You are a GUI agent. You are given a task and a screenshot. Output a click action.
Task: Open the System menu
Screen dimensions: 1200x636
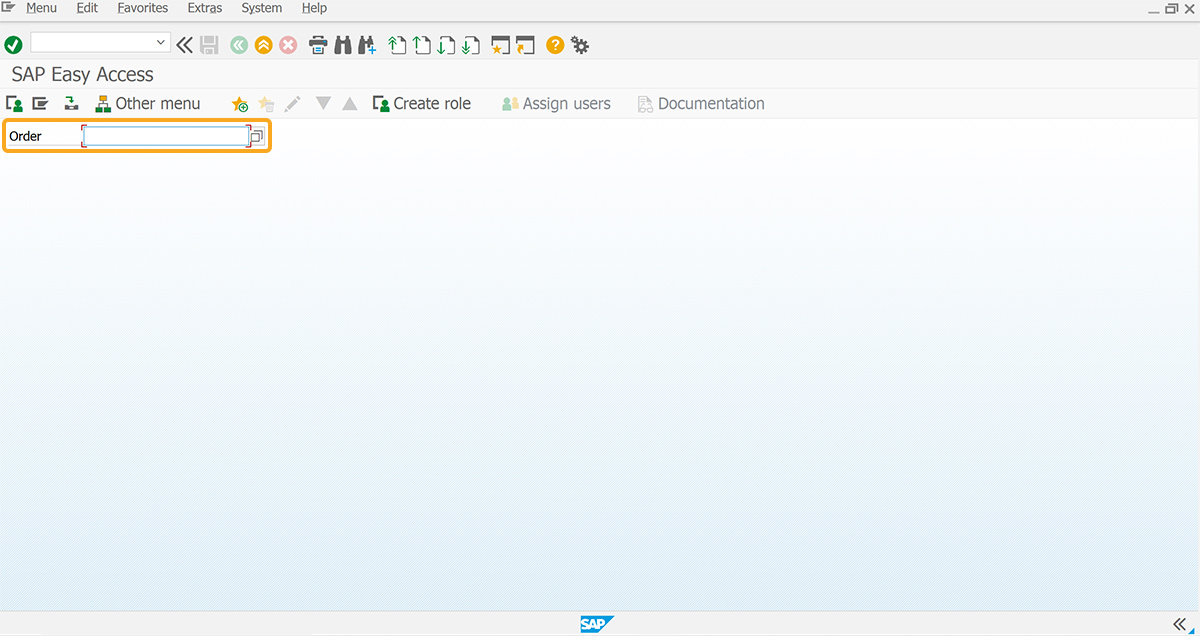click(262, 8)
